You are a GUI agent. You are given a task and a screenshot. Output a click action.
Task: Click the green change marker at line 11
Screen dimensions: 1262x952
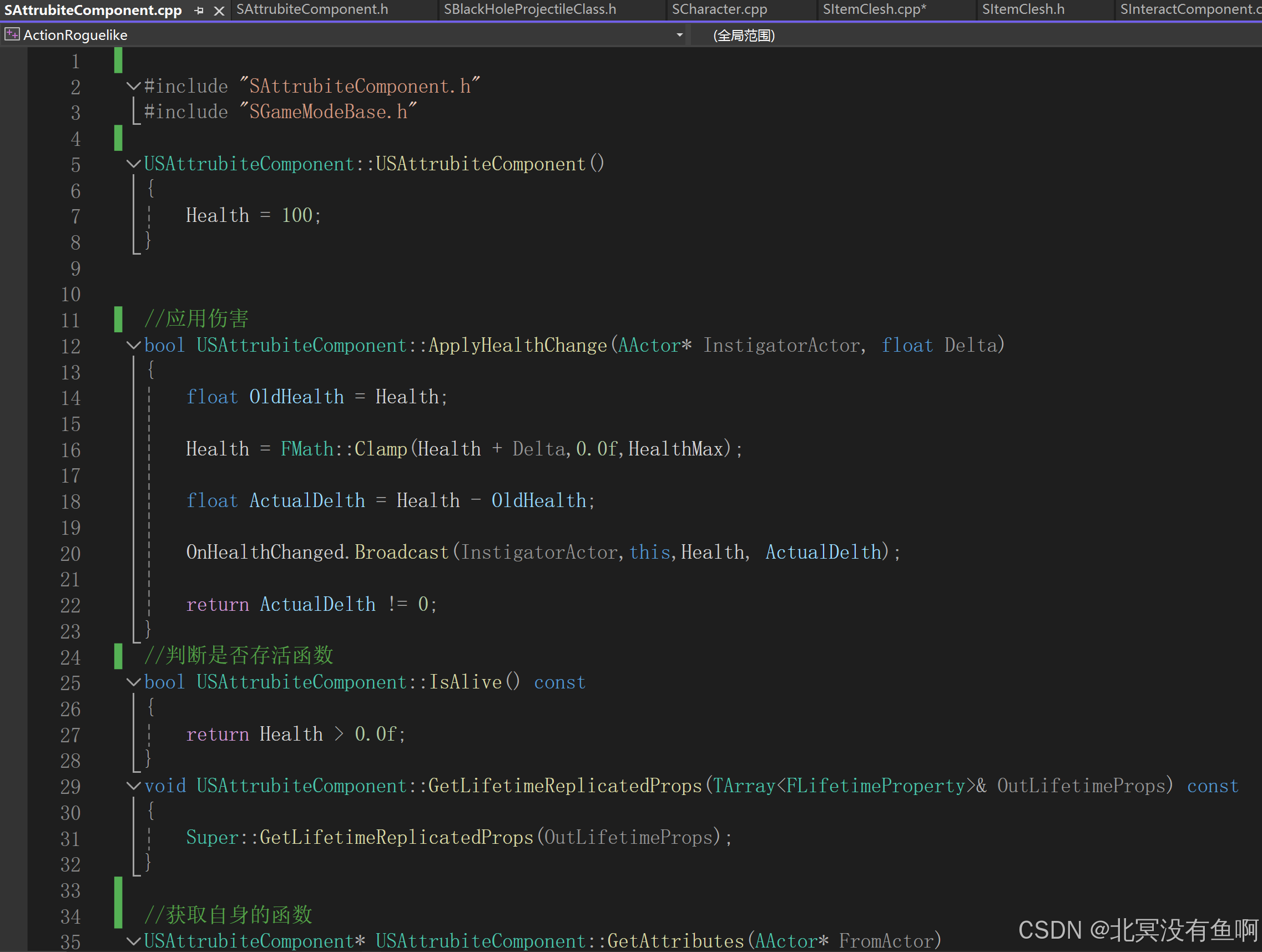(x=118, y=319)
